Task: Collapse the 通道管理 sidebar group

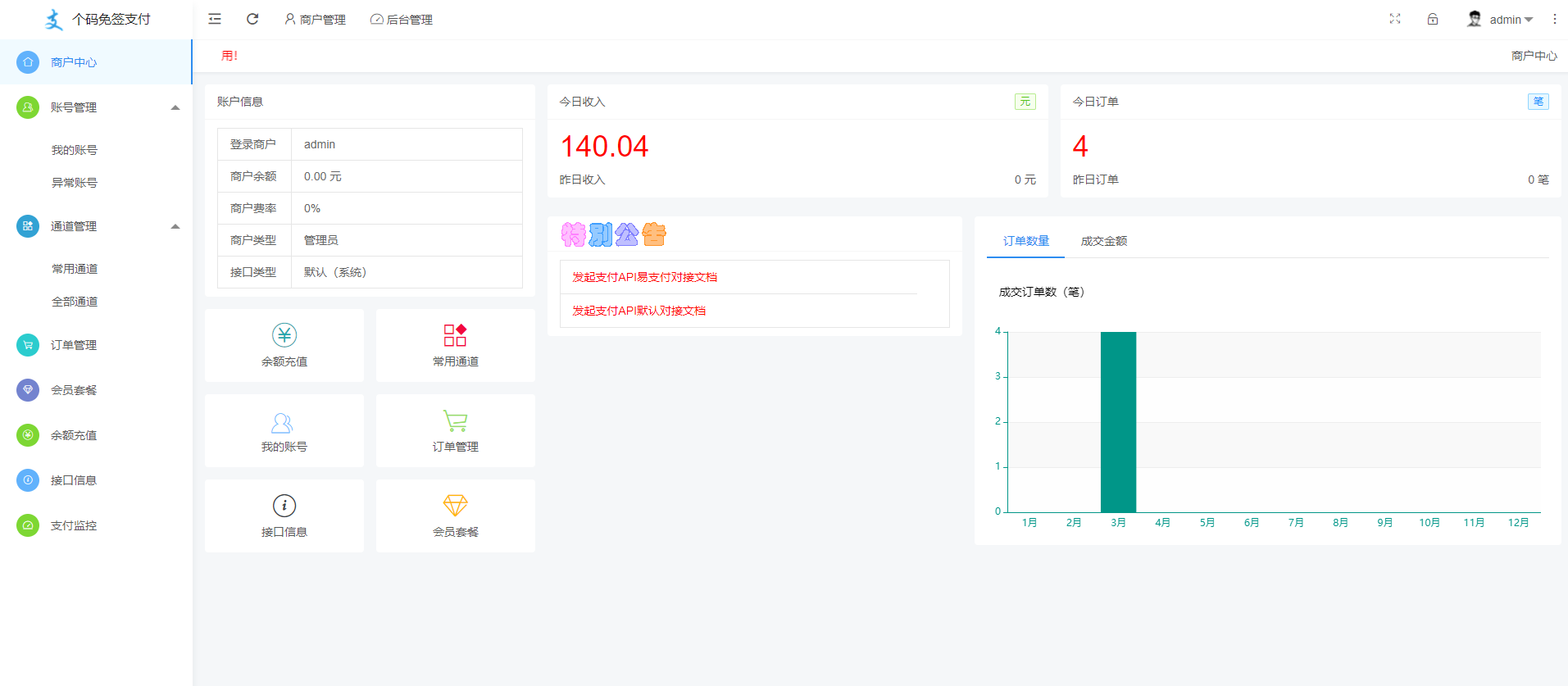Action: click(x=175, y=226)
